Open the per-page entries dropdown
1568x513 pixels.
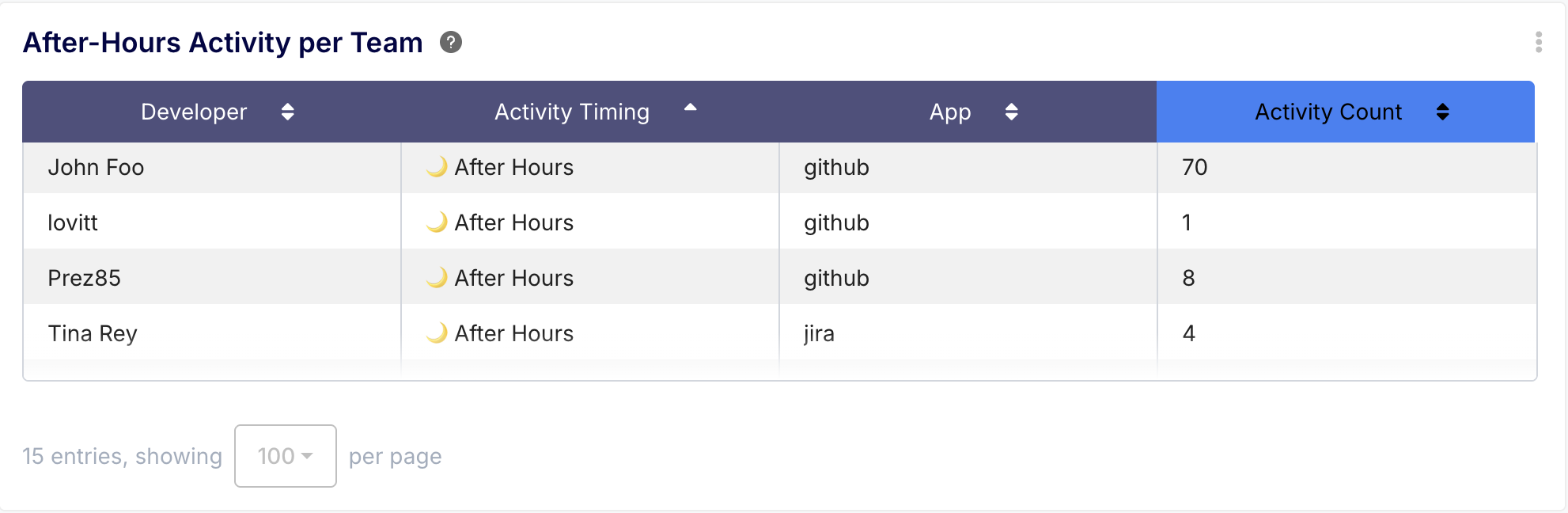coord(285,456)
